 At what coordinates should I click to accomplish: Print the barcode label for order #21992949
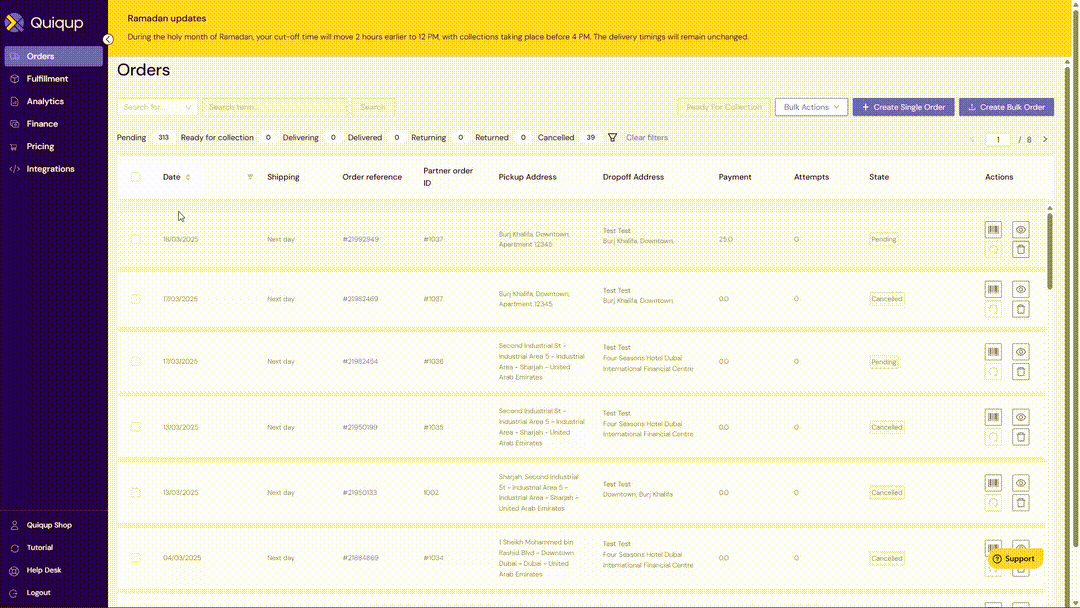coord(993,229)
